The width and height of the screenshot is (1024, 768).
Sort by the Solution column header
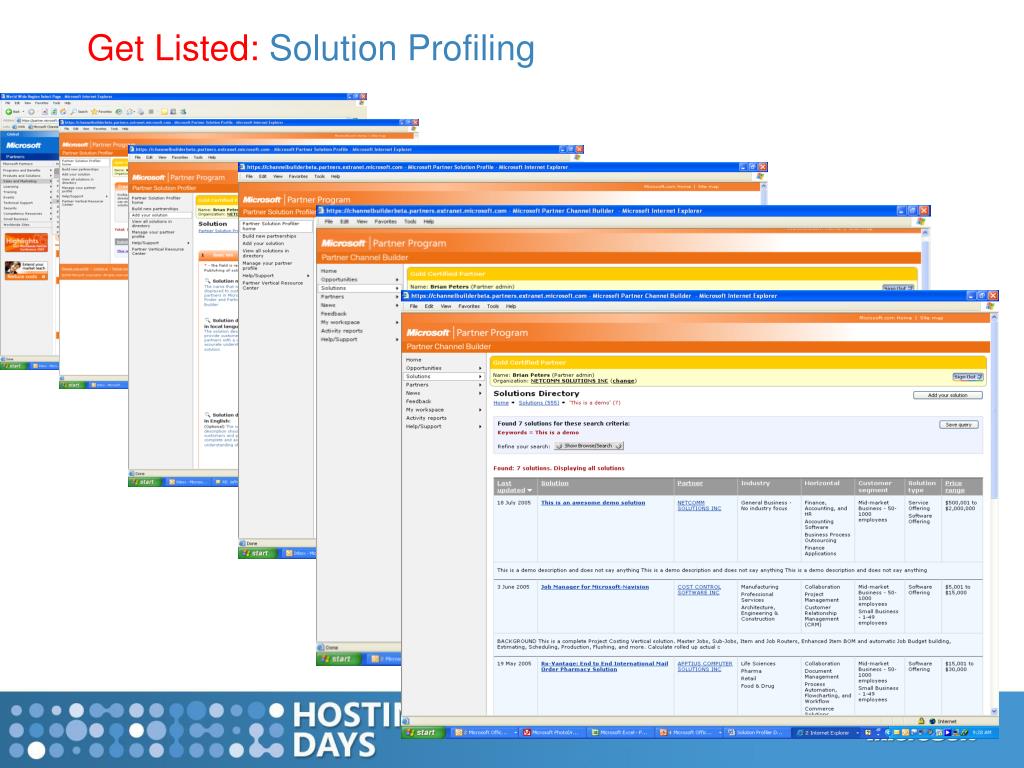pos(554,483)
